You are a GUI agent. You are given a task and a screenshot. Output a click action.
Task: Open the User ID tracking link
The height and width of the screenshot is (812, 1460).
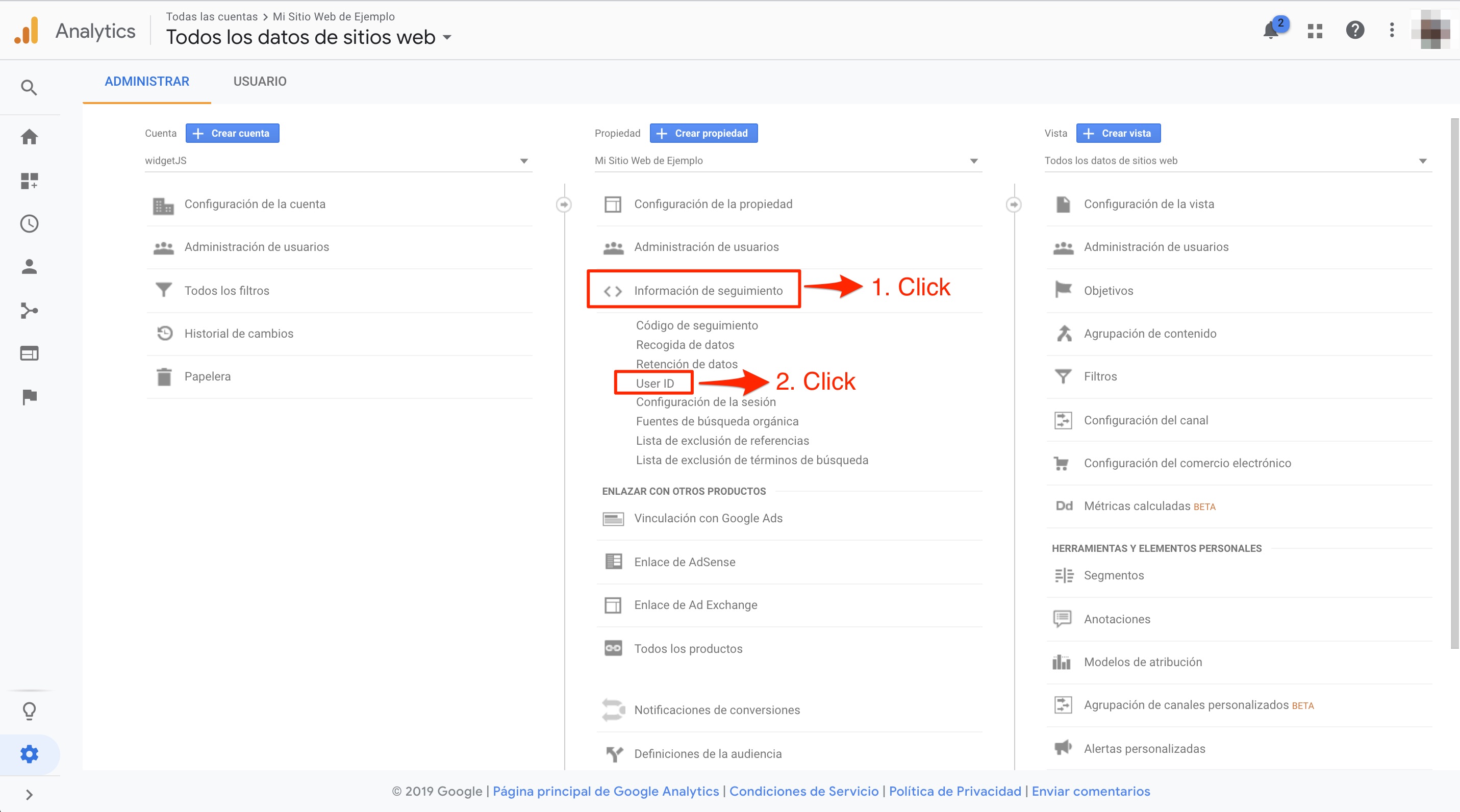655,383
